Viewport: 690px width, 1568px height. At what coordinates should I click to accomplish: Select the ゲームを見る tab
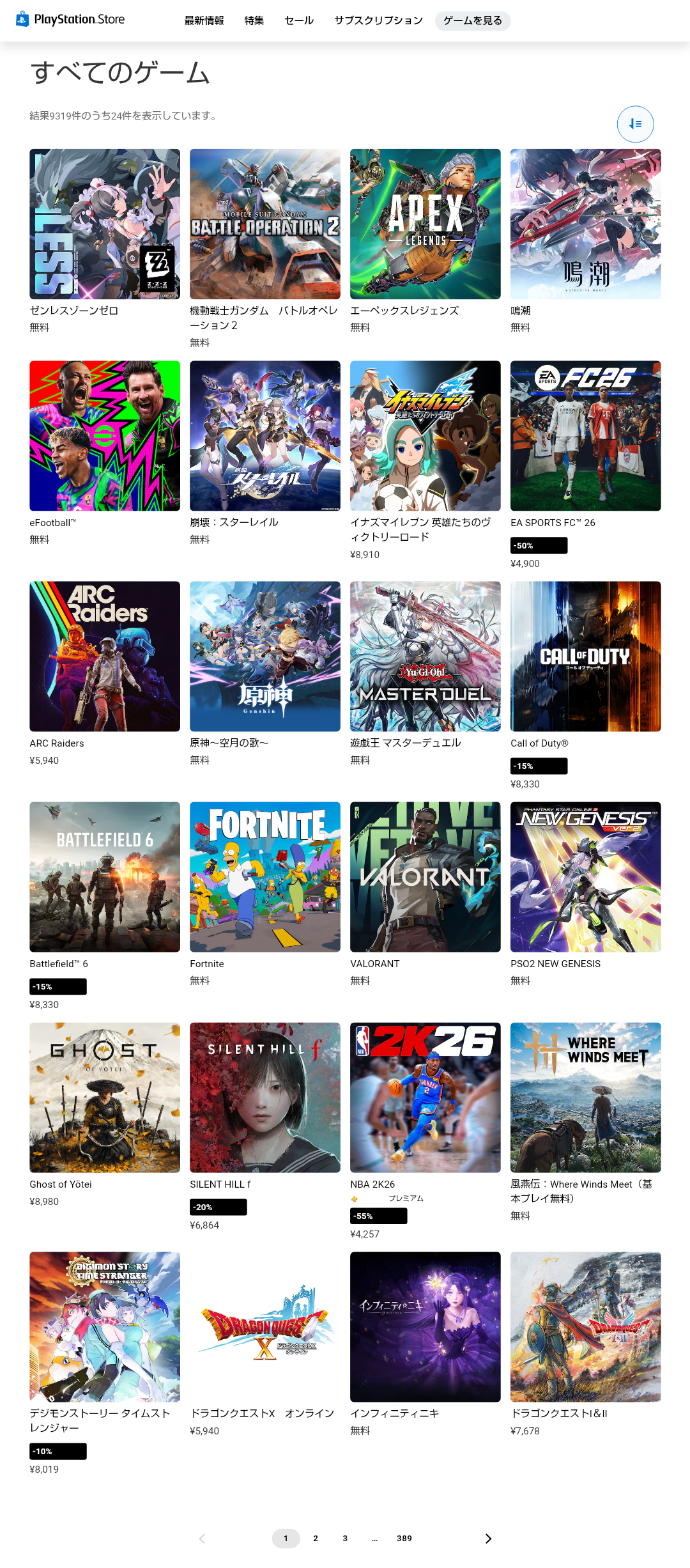tap(473, 20)
